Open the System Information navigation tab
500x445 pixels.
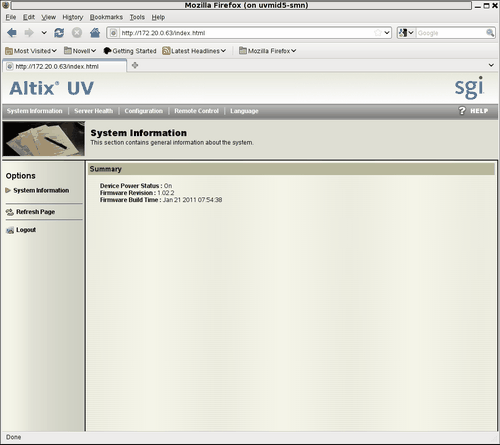click(x=35, y=111)
